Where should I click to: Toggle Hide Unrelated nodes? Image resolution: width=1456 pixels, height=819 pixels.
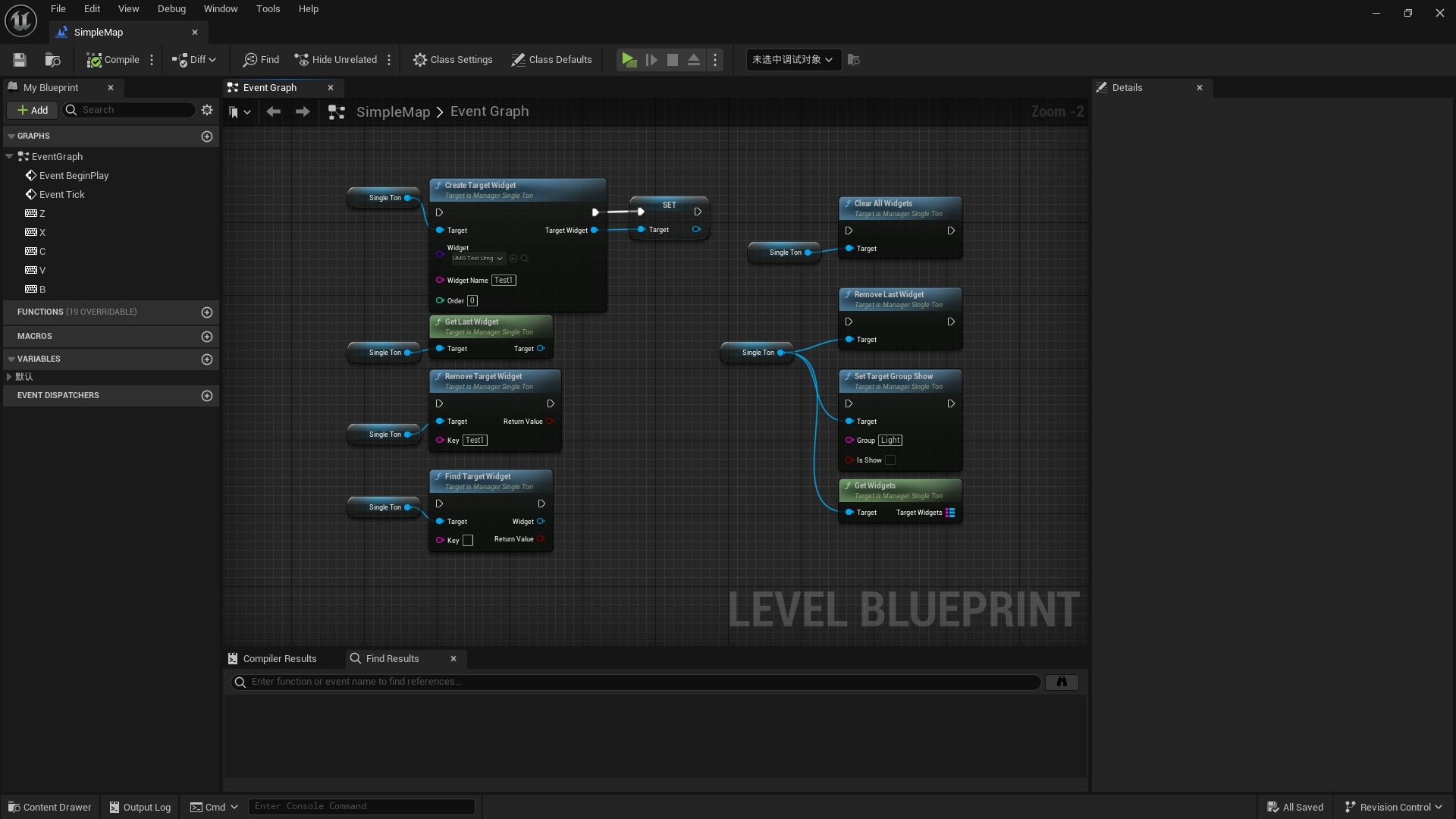pyautogui.click(x=336, y=60)
